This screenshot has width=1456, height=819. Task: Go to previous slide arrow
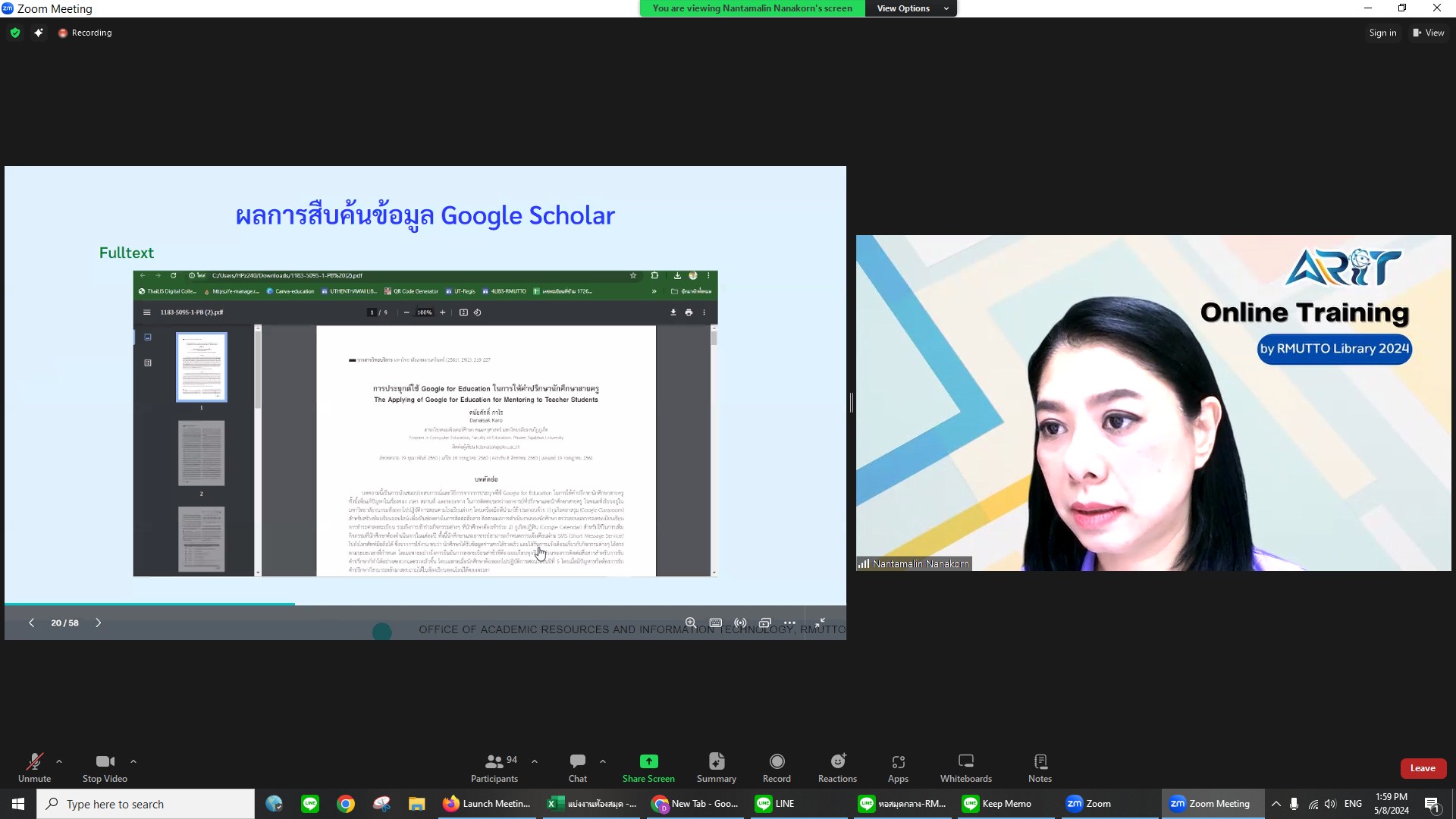point(31,623)
